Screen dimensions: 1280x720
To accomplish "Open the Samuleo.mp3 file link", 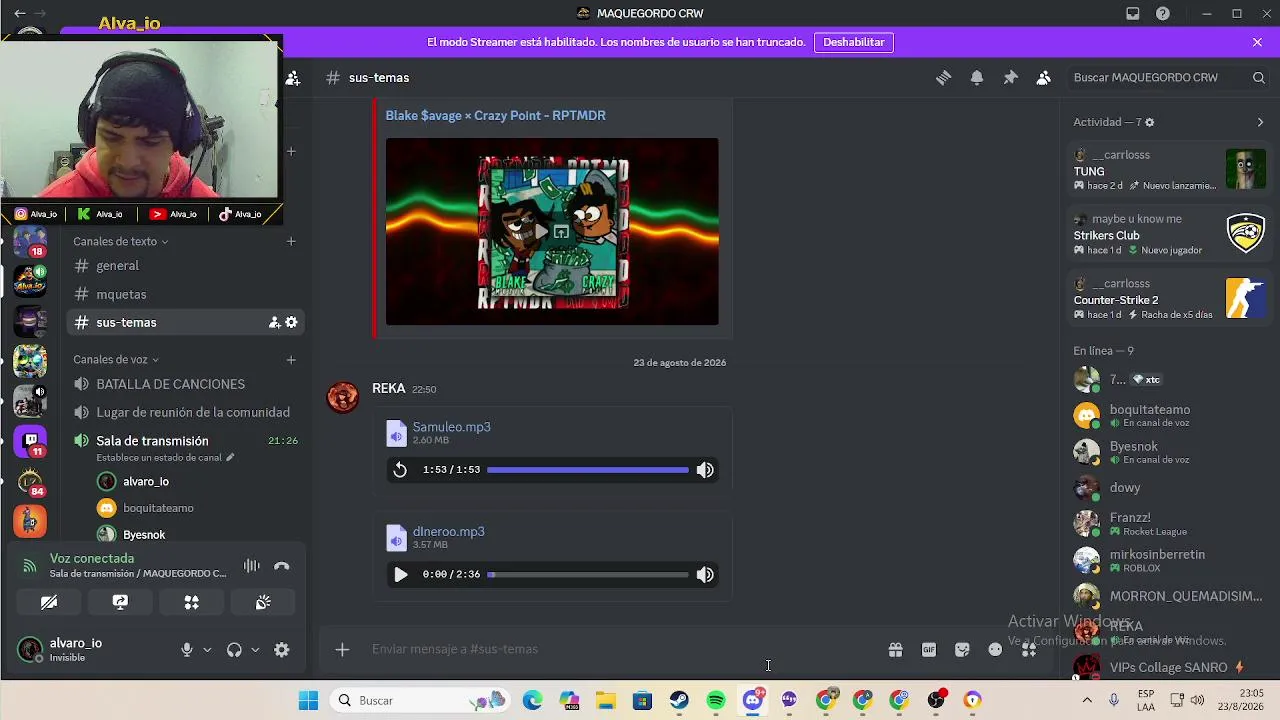I will coord(452,427).
